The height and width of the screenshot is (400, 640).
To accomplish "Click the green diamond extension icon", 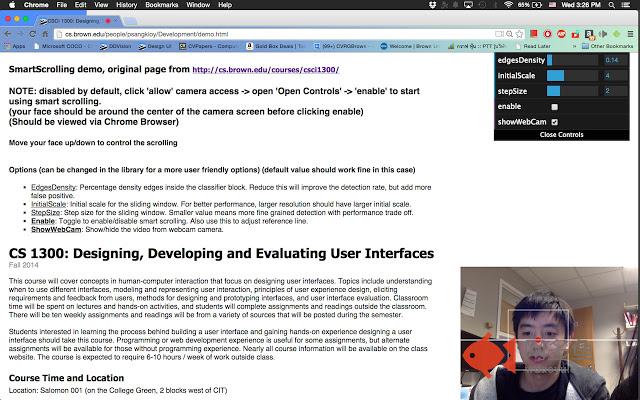I will click(x=616, y=34).
